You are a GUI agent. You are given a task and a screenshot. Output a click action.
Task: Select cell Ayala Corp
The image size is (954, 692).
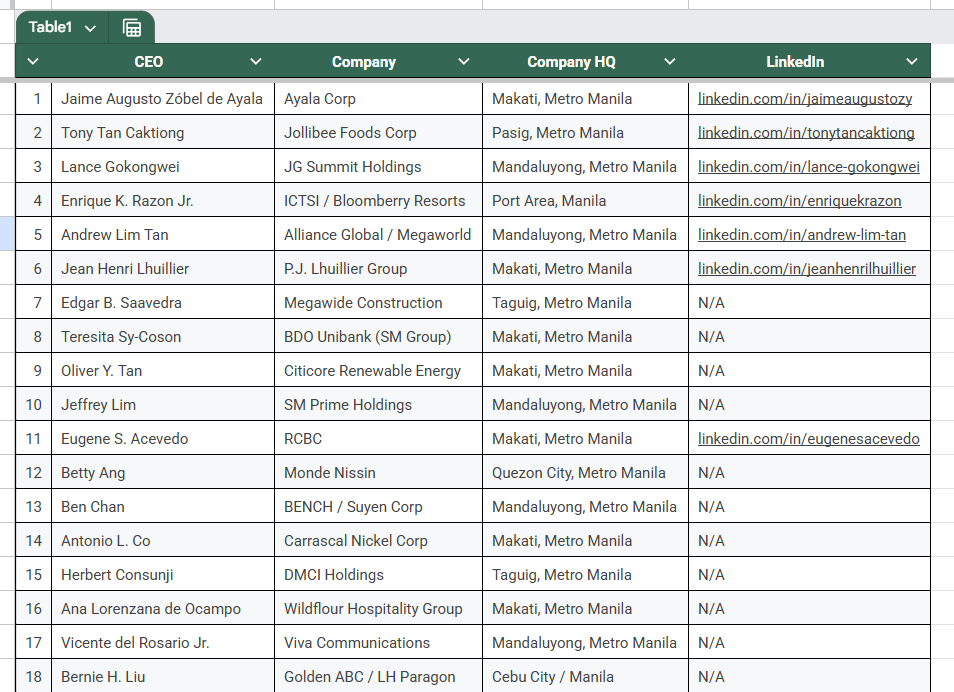[x=378, y=99]
